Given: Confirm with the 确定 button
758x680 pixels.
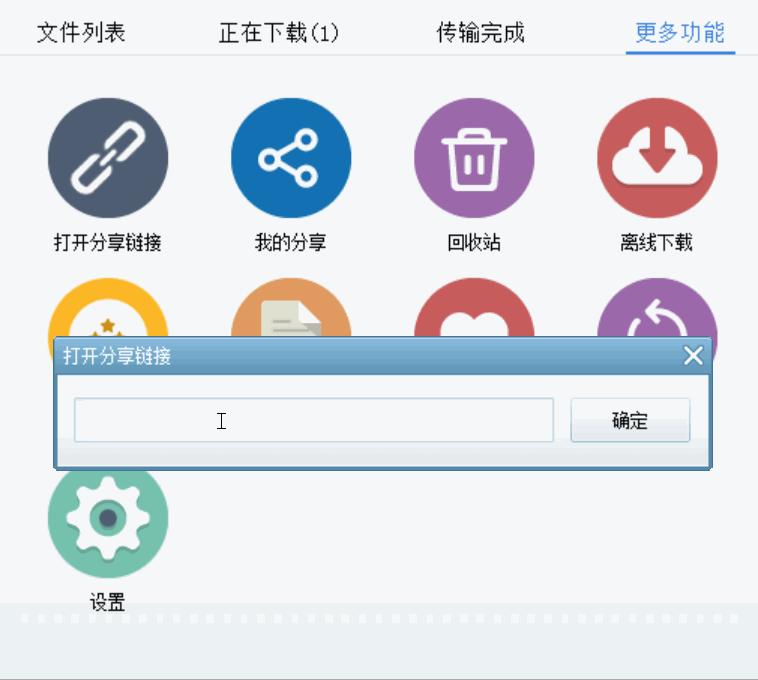Looking at the screenshot, I should [x=630, y=420].
